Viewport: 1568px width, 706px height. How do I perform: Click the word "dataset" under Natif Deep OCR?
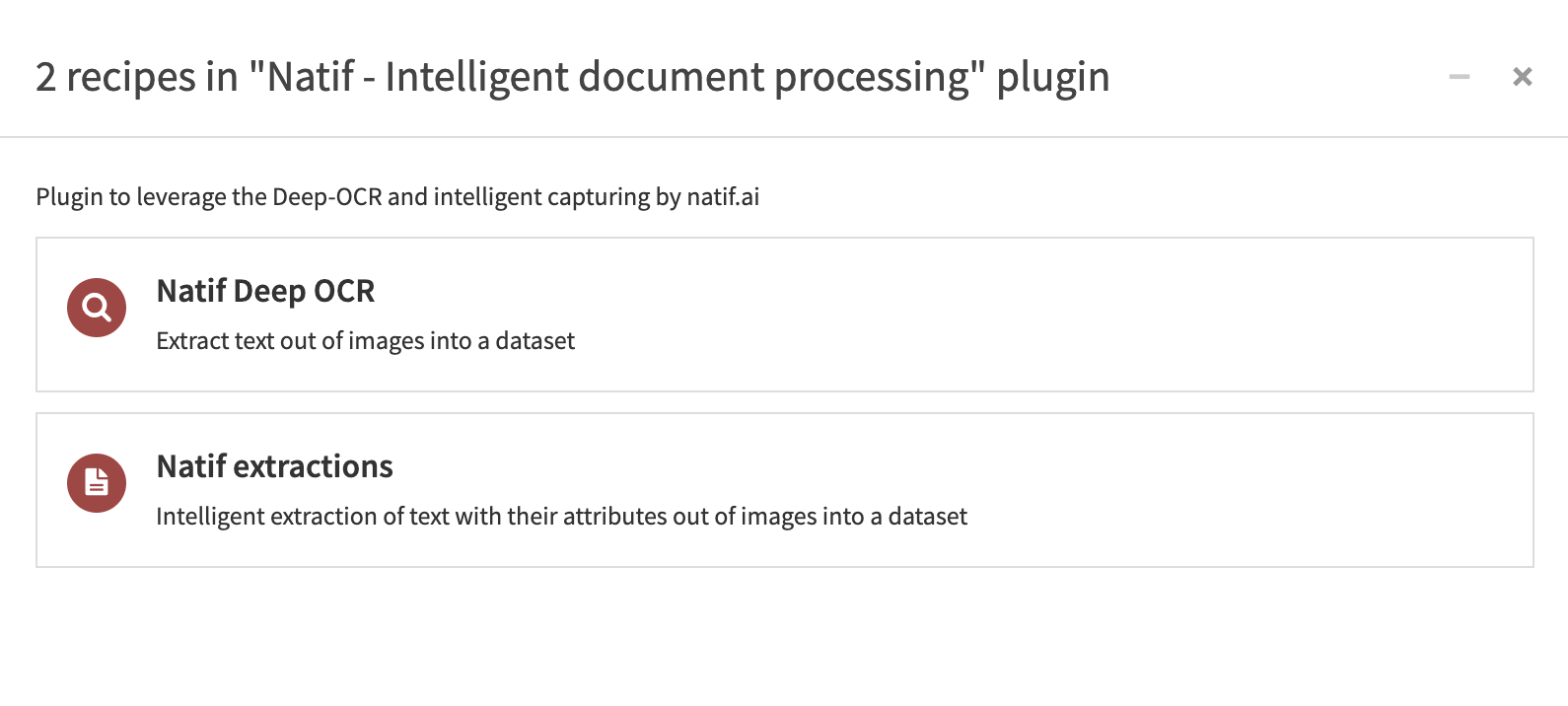(535, 341)
